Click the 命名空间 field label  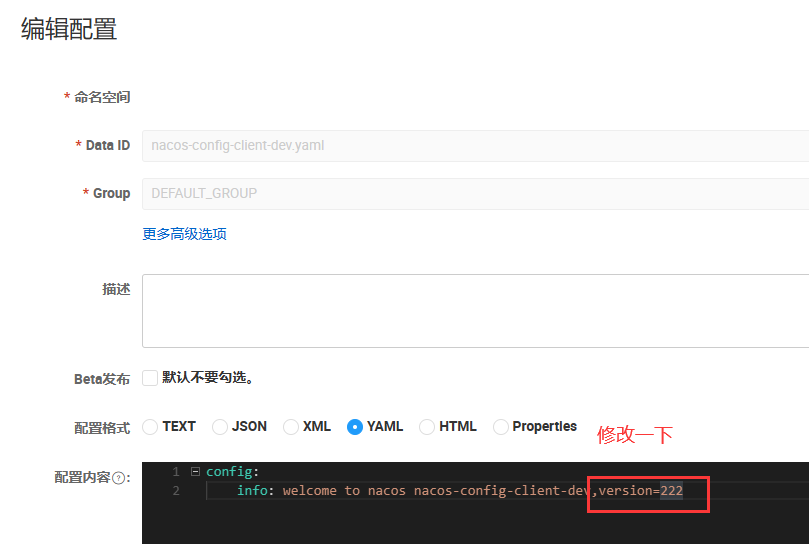[102, 97]
